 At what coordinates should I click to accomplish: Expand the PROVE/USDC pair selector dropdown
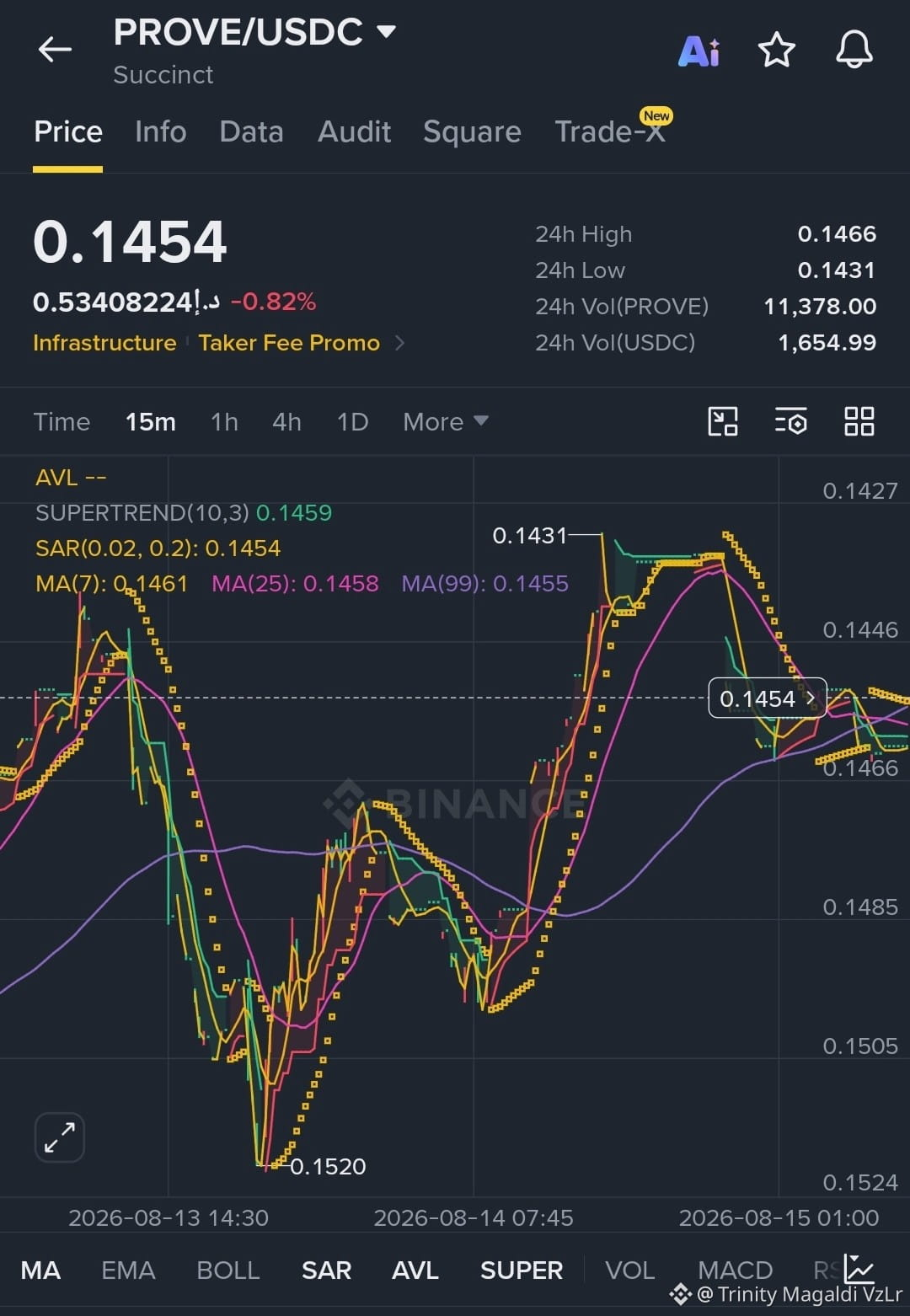[x=386, y=32]
